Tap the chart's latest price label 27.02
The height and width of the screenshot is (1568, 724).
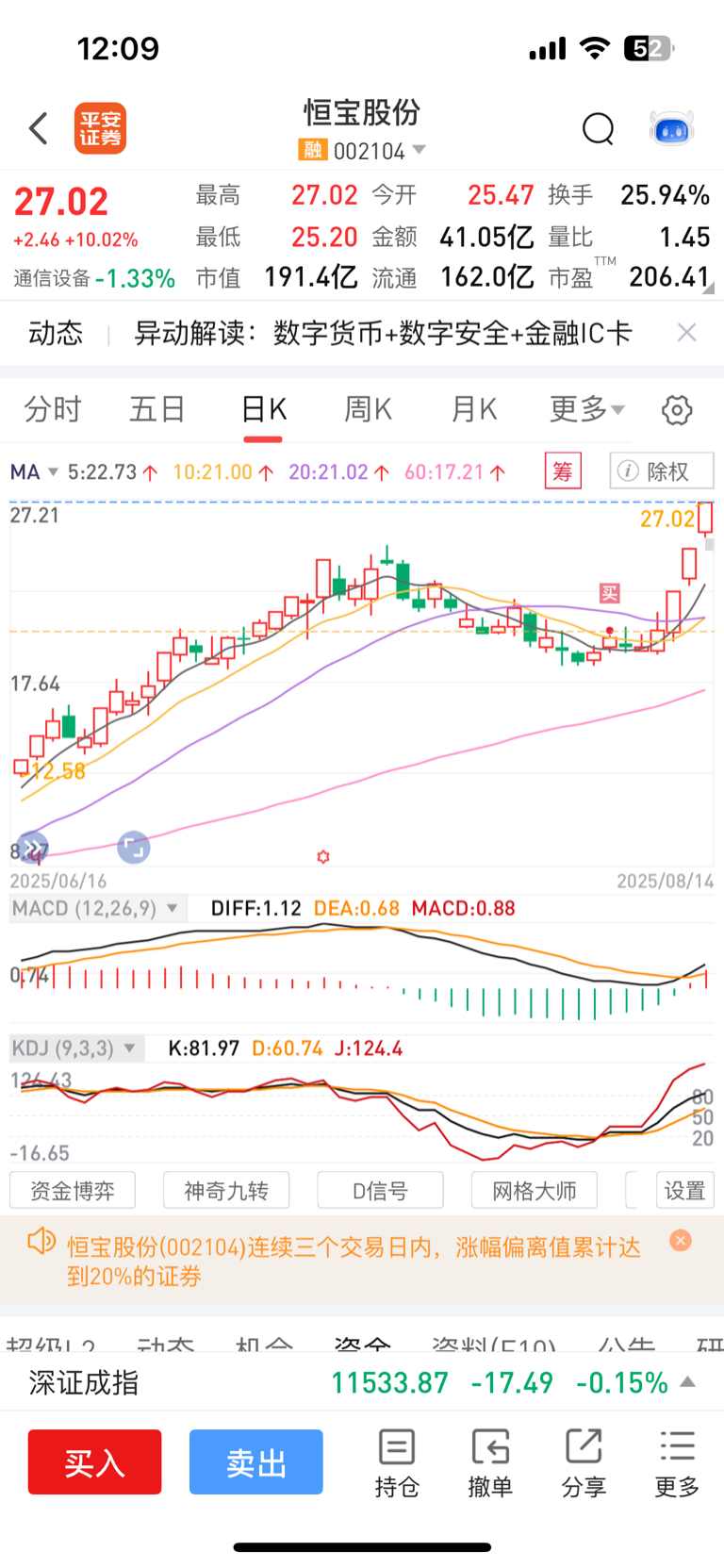click(666, 518)
